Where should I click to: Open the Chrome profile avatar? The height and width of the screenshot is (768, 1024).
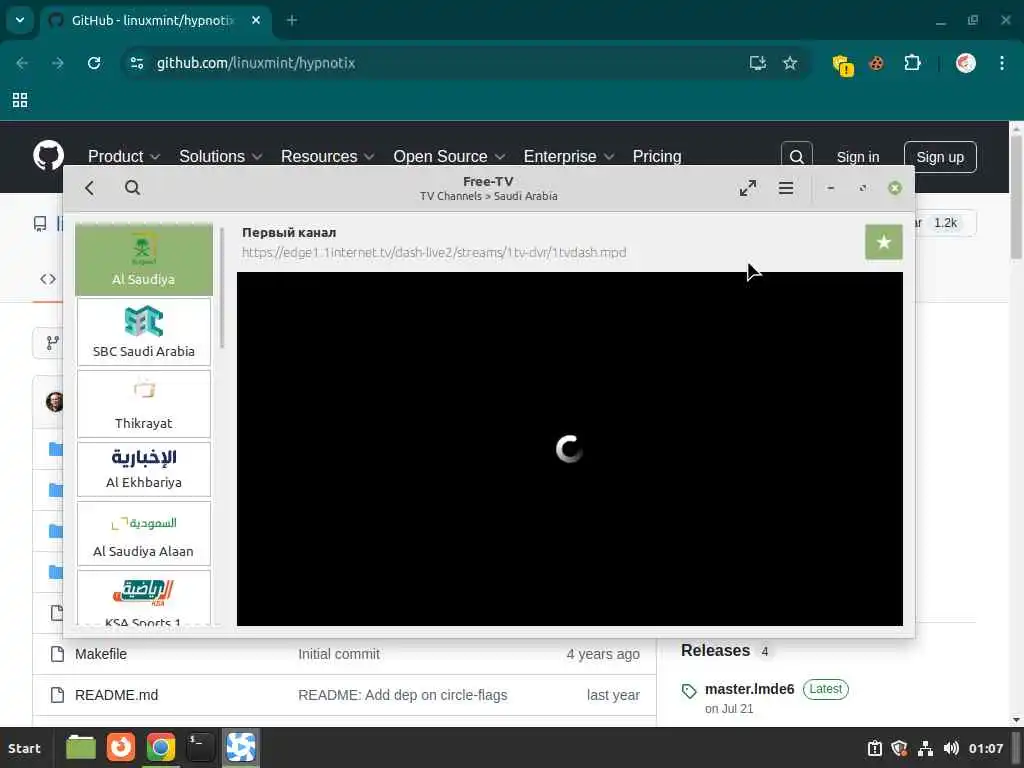click(966, 63)
